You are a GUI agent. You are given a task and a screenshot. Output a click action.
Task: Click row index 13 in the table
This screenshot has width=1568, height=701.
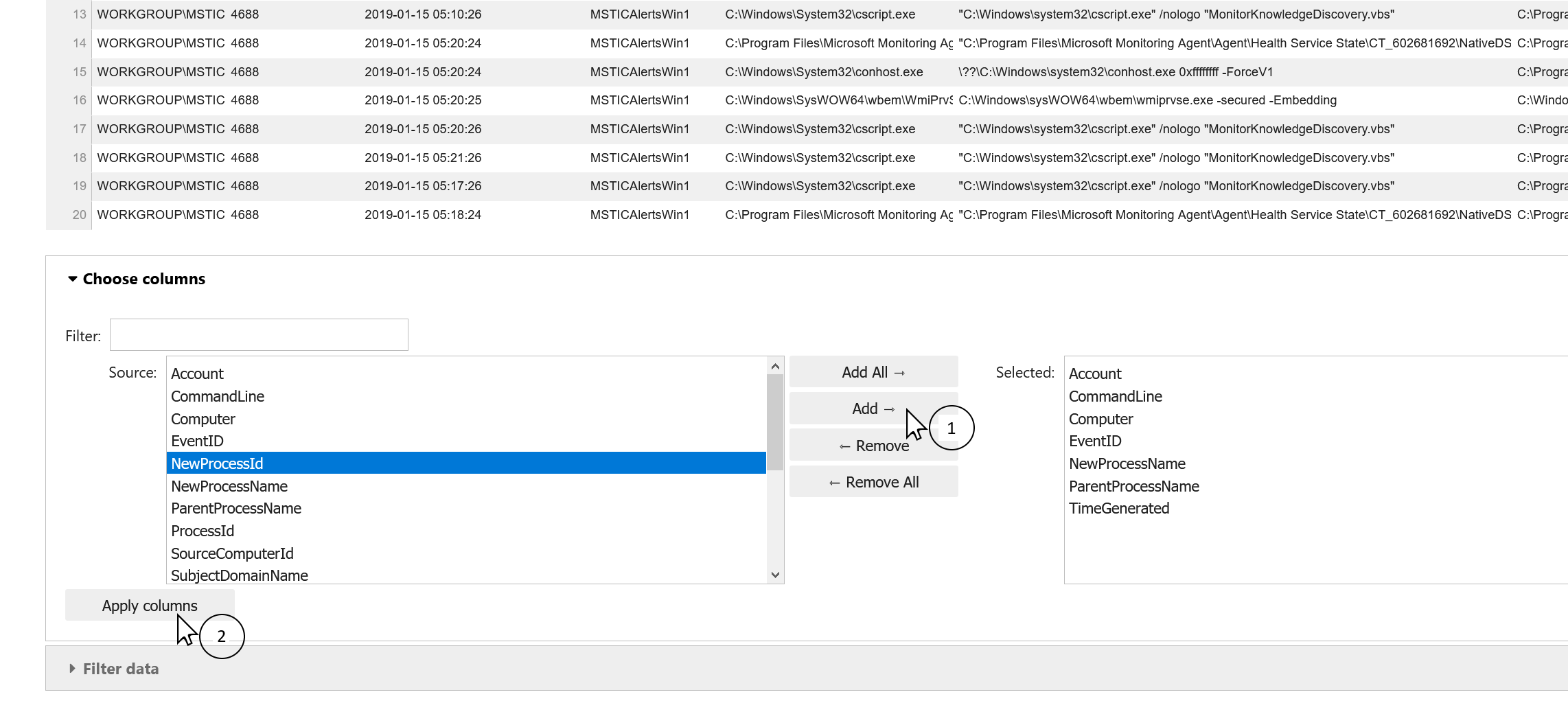79,14
